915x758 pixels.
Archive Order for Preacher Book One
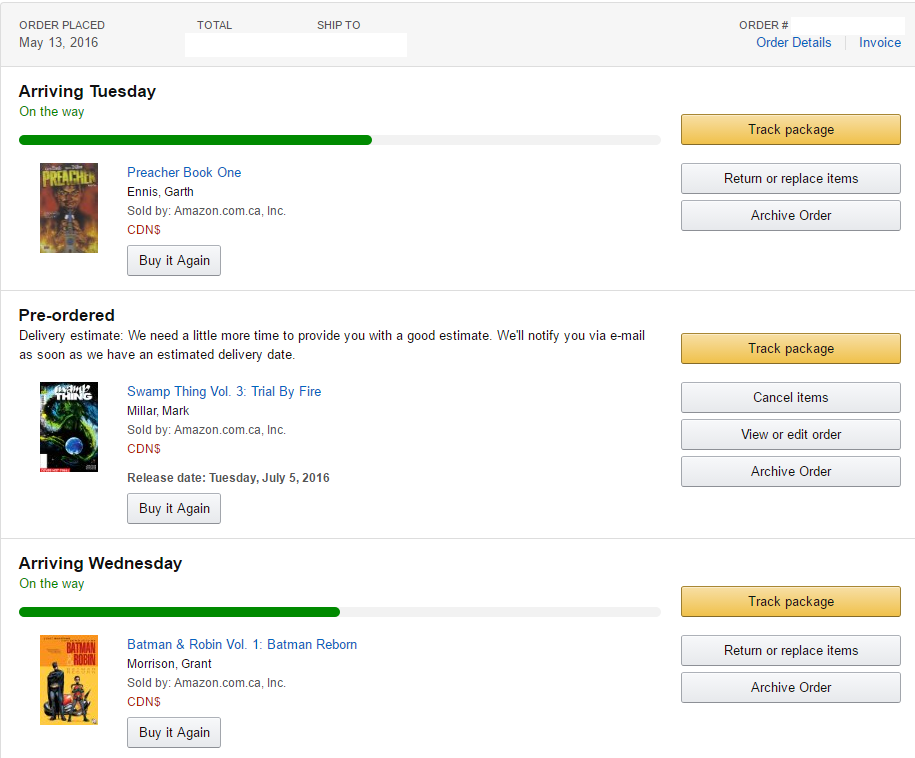pyautogui.click(x=790, y=215)
